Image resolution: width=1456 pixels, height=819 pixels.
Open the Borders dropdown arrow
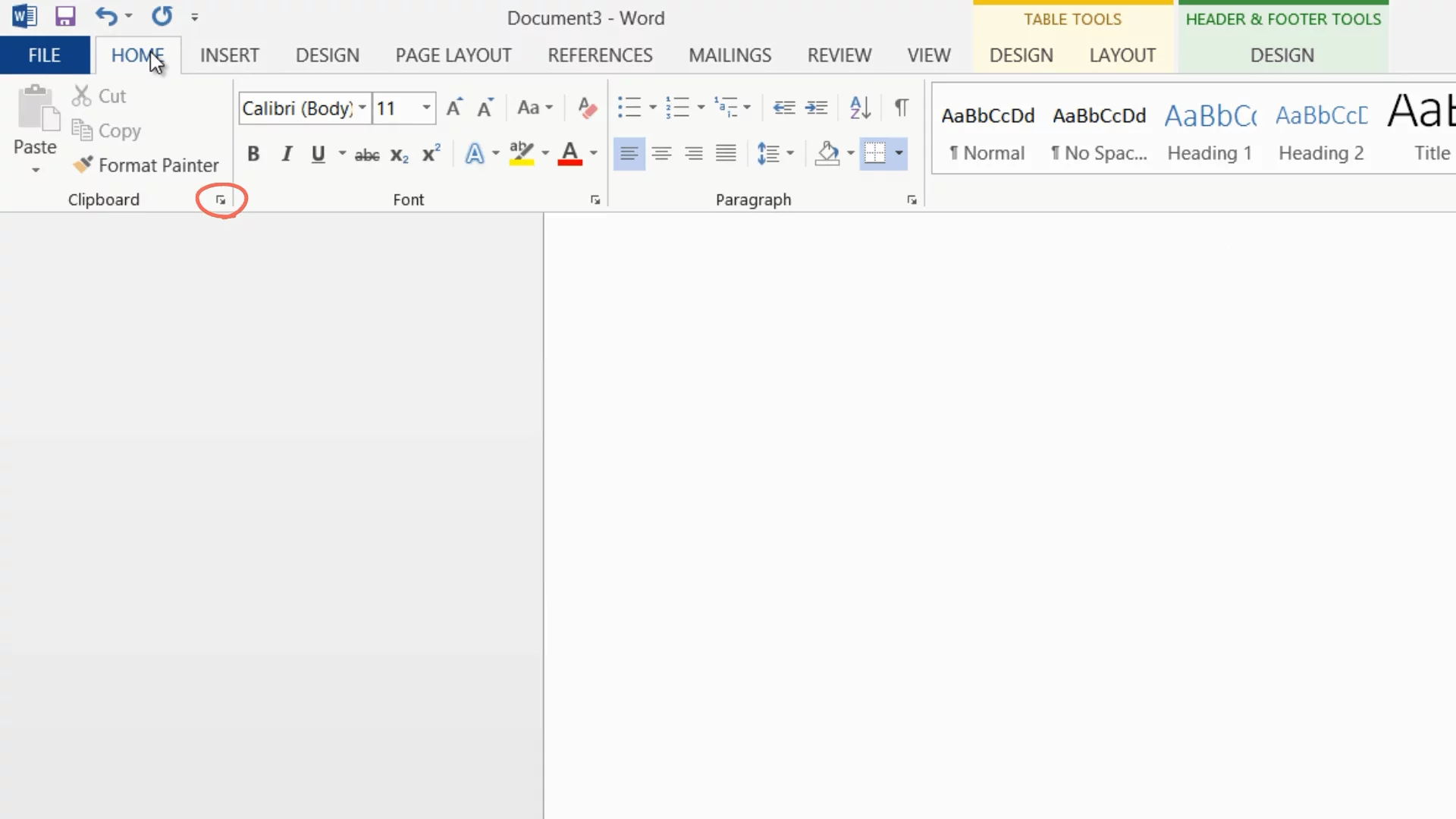pos(899,154)
